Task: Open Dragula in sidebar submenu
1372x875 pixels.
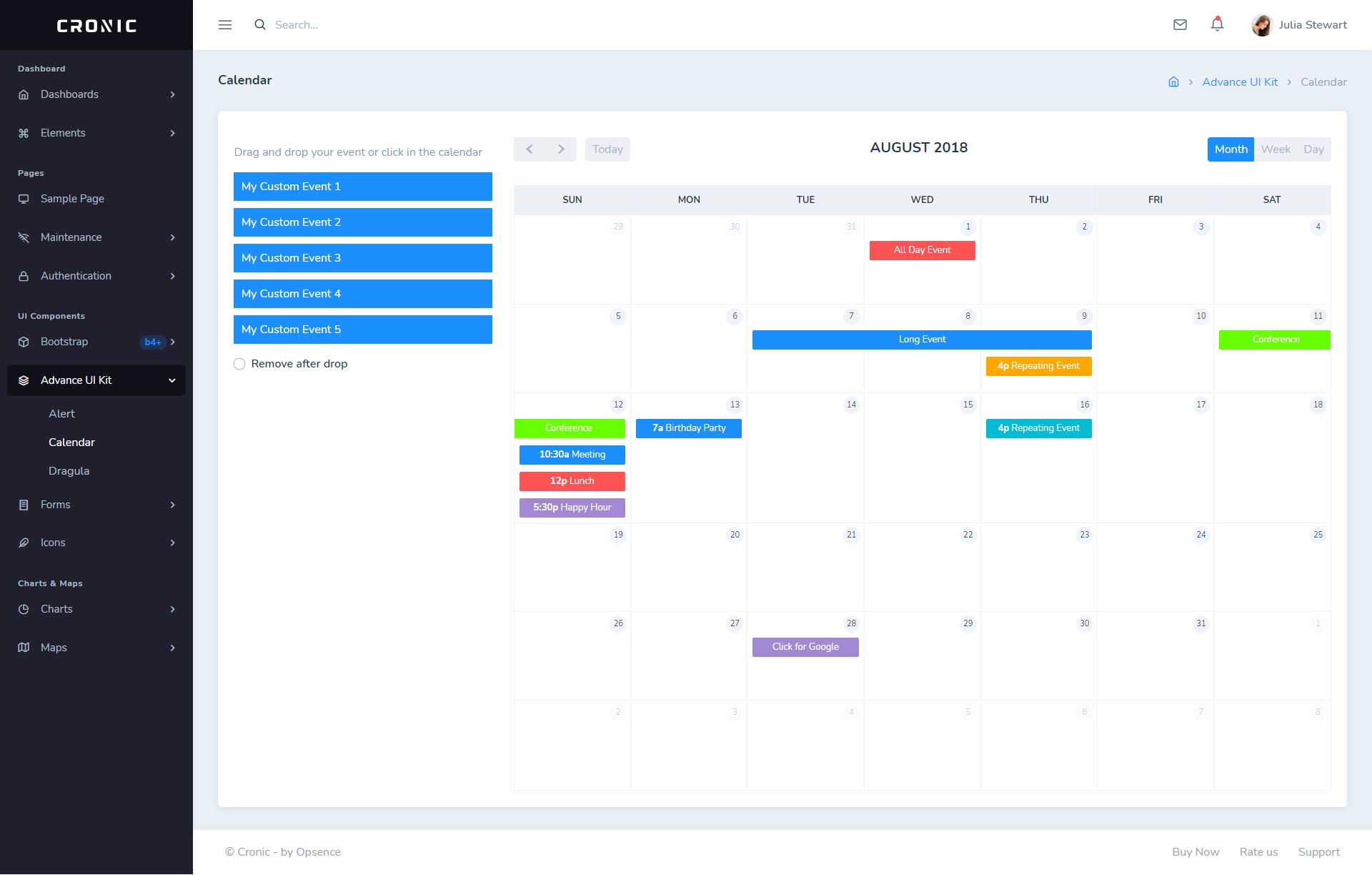Action: [x=69, y=471]
